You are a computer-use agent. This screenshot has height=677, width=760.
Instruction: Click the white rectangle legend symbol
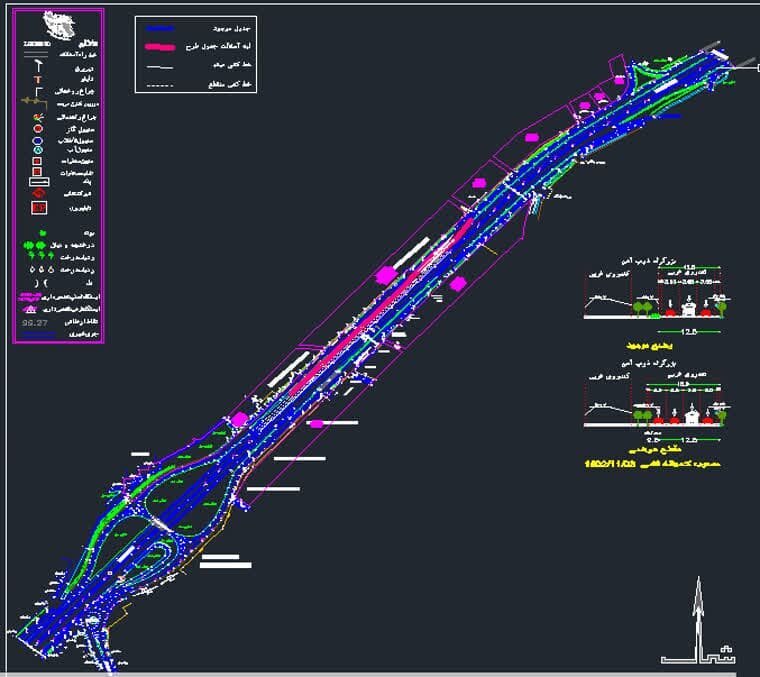38,180
